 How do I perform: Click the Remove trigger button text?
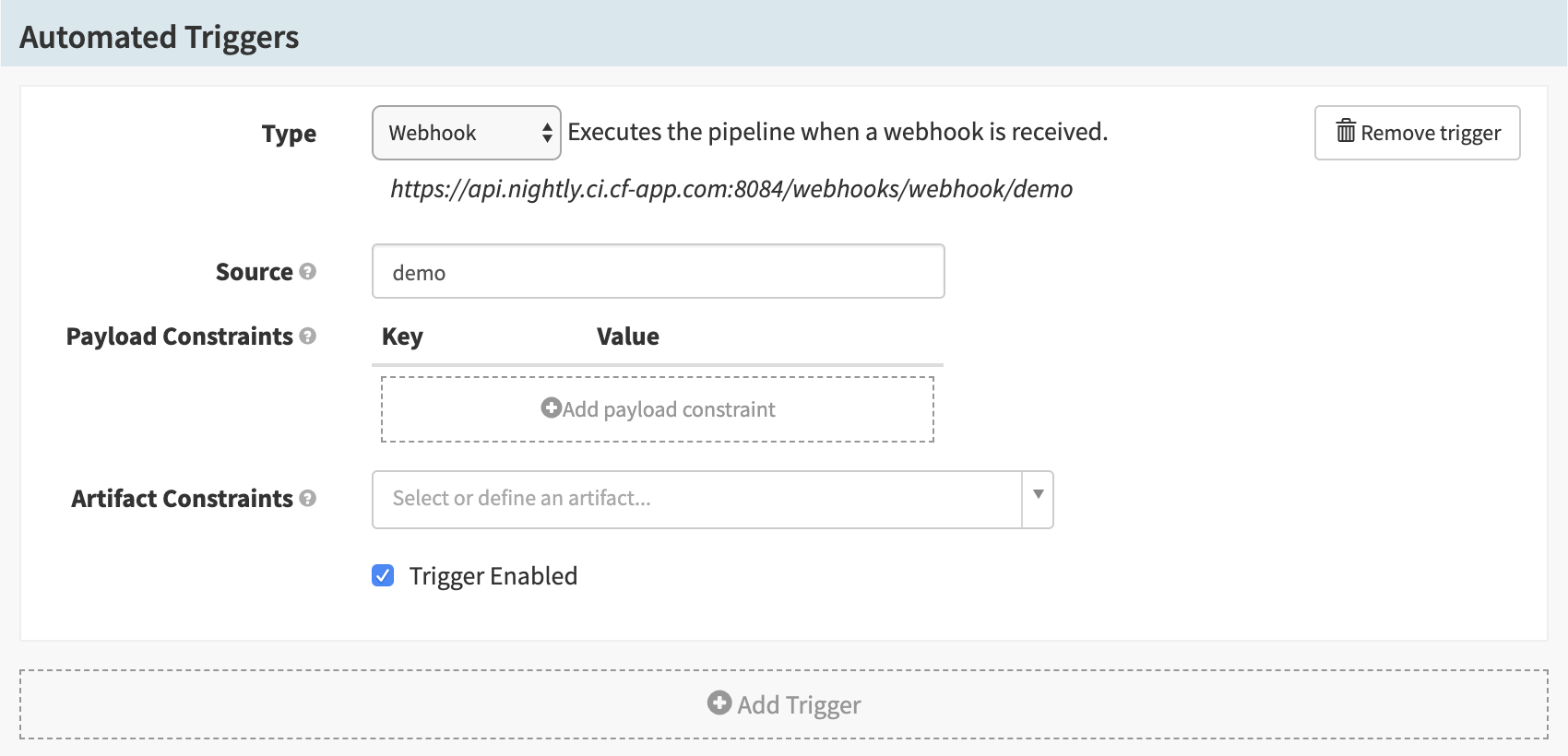[x=1431, y=134]
